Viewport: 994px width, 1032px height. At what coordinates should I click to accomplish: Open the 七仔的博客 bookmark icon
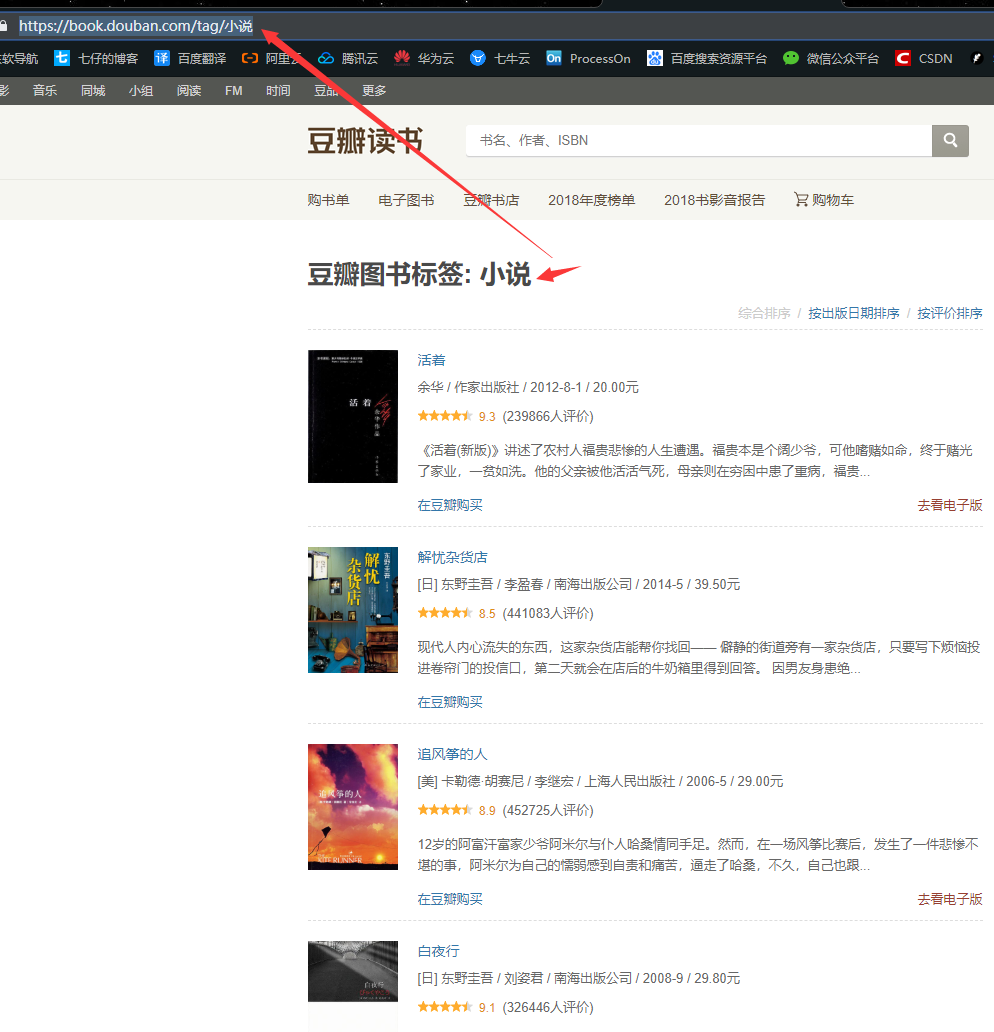click(61, 58)
